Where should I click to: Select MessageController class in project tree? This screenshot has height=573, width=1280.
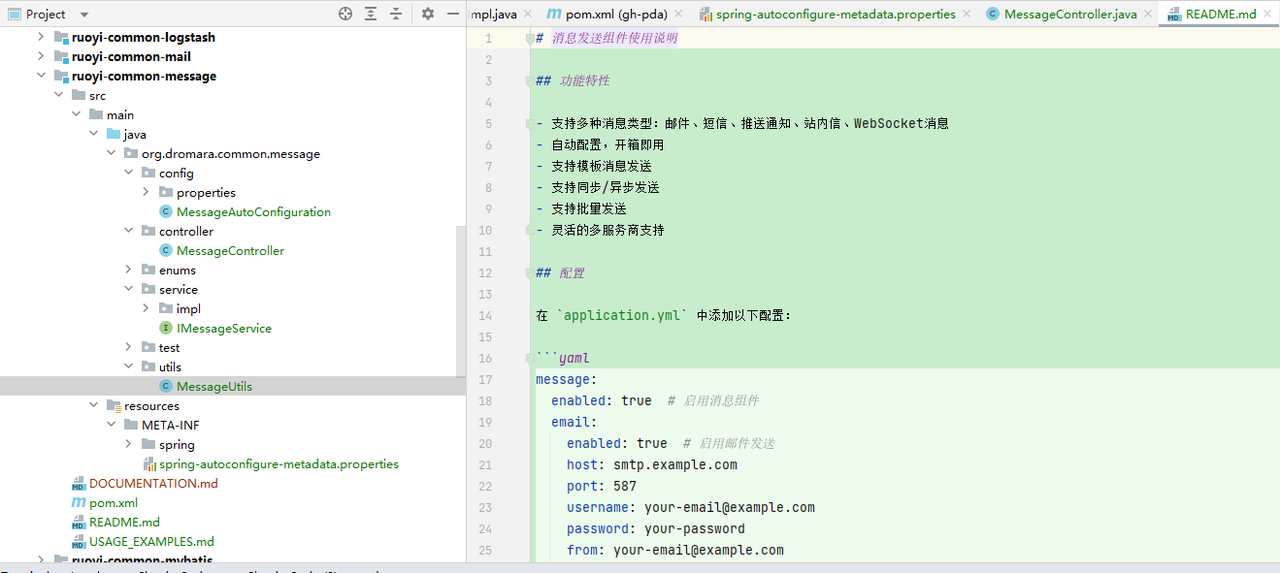pos(230,251)
